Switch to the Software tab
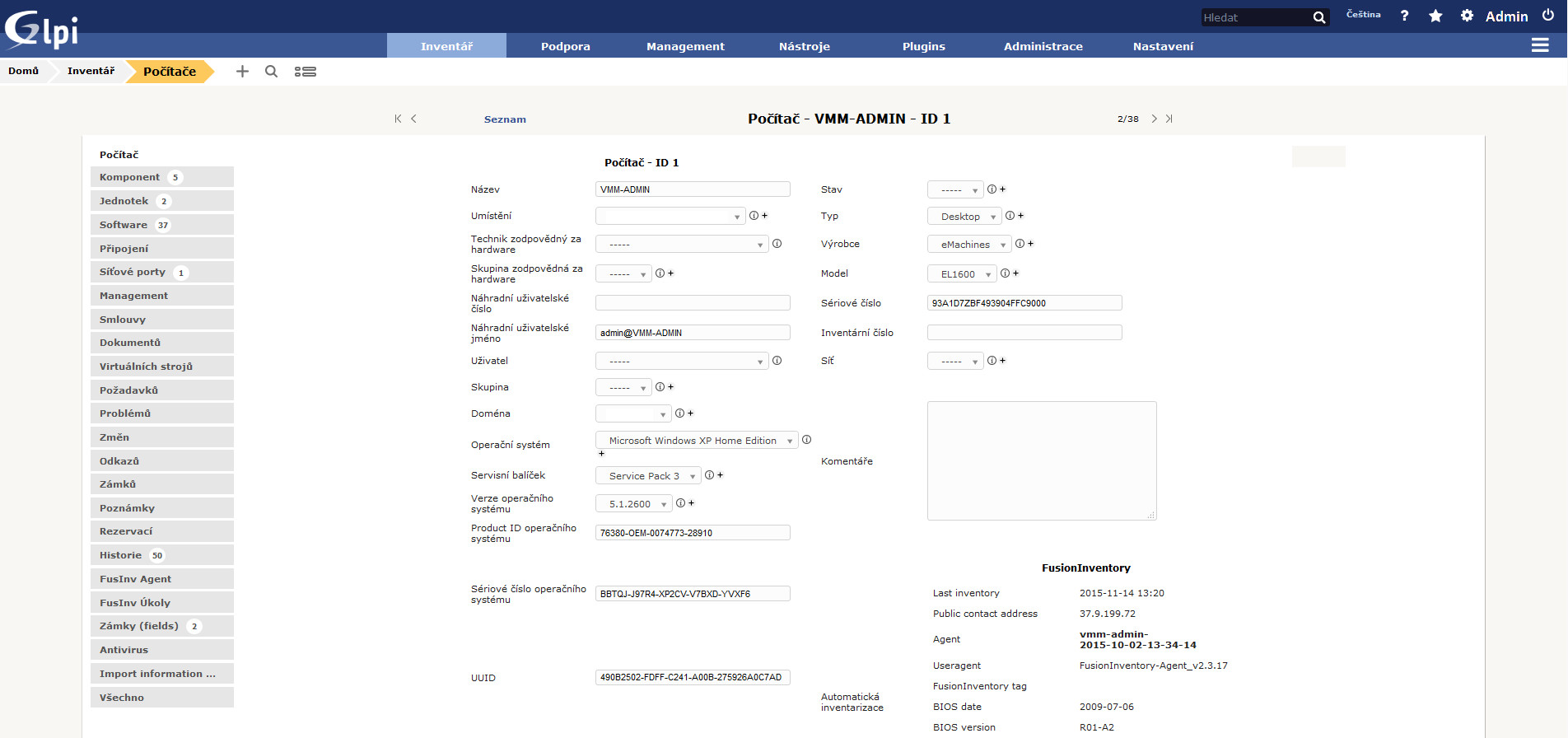Image resolution: width=1568 pixels, height=738 pixels. point(124,225)
